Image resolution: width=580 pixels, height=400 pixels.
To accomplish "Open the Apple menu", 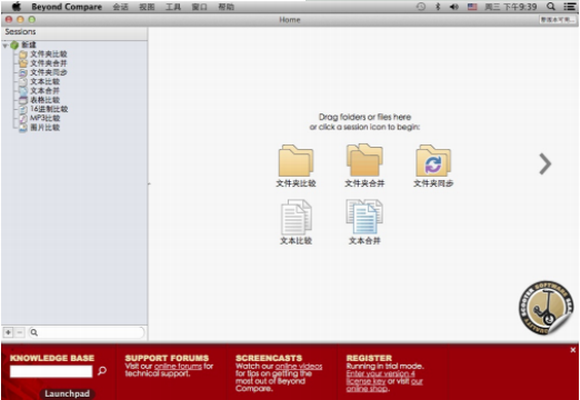I will tap(16, 6).
